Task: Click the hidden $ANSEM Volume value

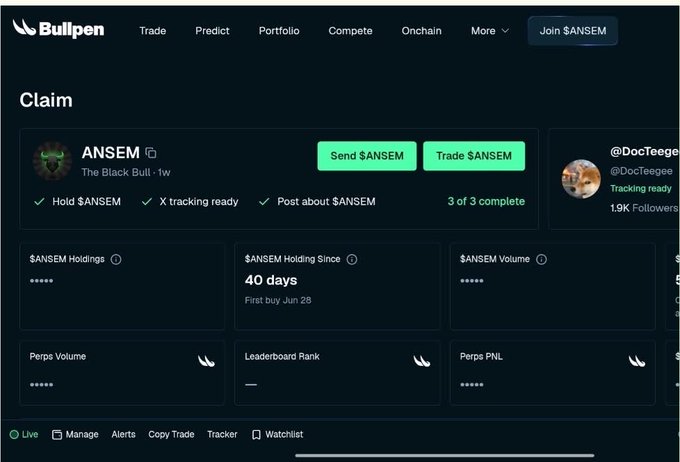Action: (x=471, y=281)
